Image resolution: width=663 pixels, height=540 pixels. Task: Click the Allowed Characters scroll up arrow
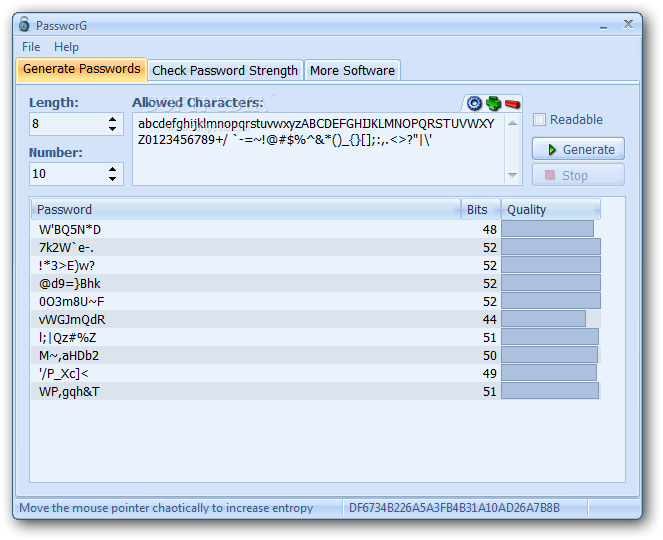tap(512, 123)
